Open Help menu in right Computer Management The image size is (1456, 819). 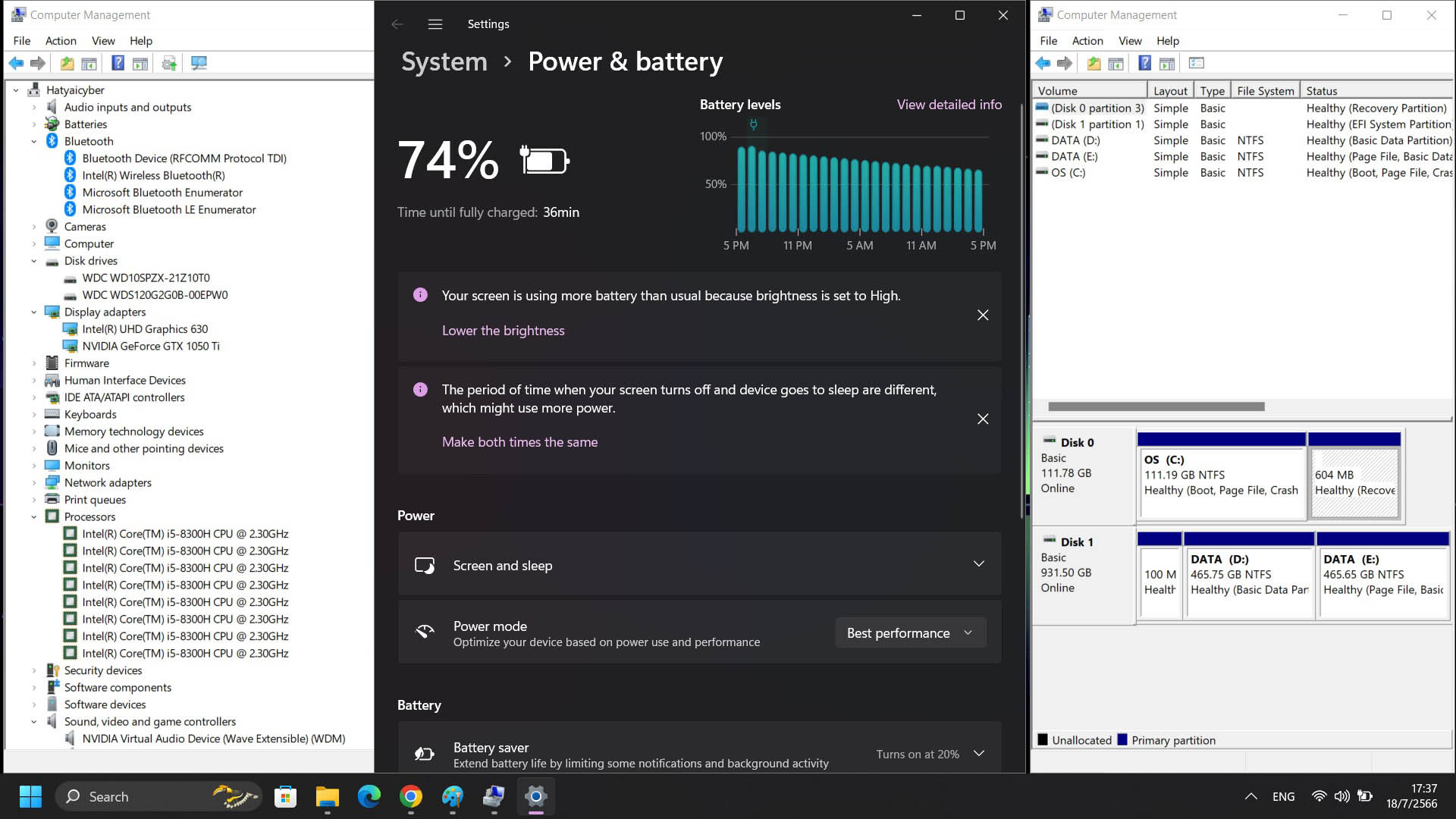pos(1168,41)
